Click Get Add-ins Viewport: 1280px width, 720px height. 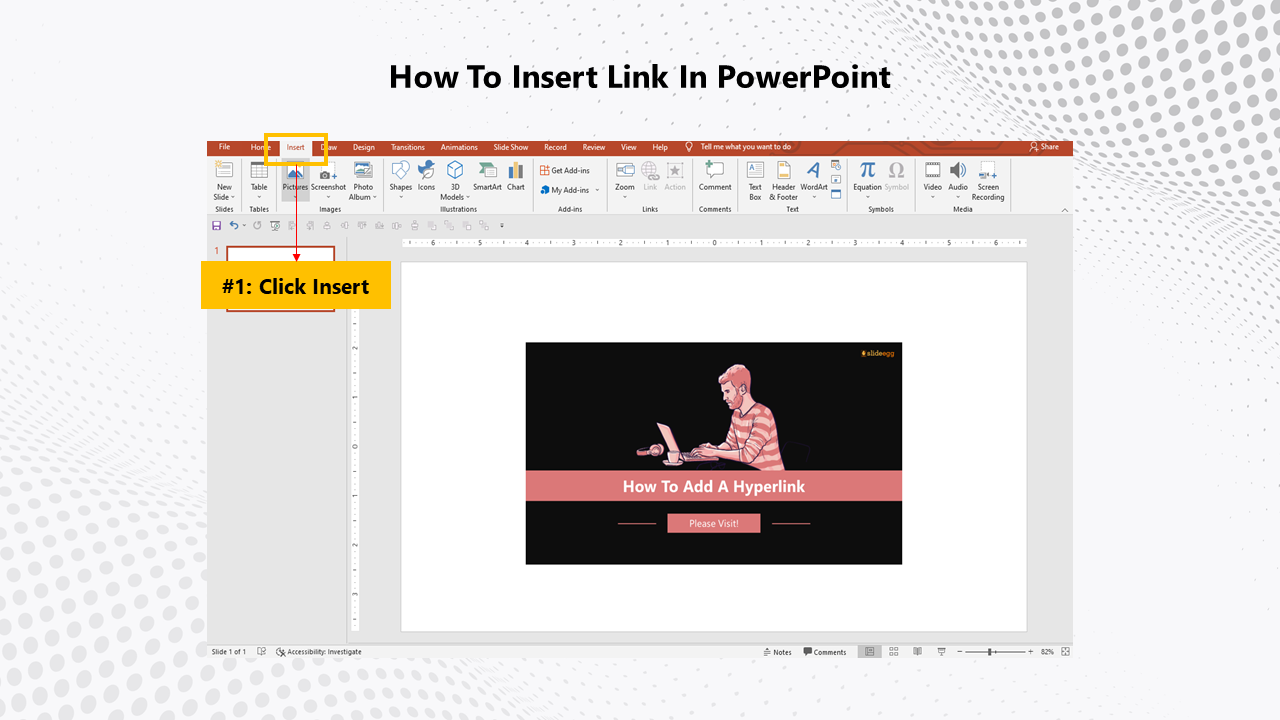[x=565, y=170]
